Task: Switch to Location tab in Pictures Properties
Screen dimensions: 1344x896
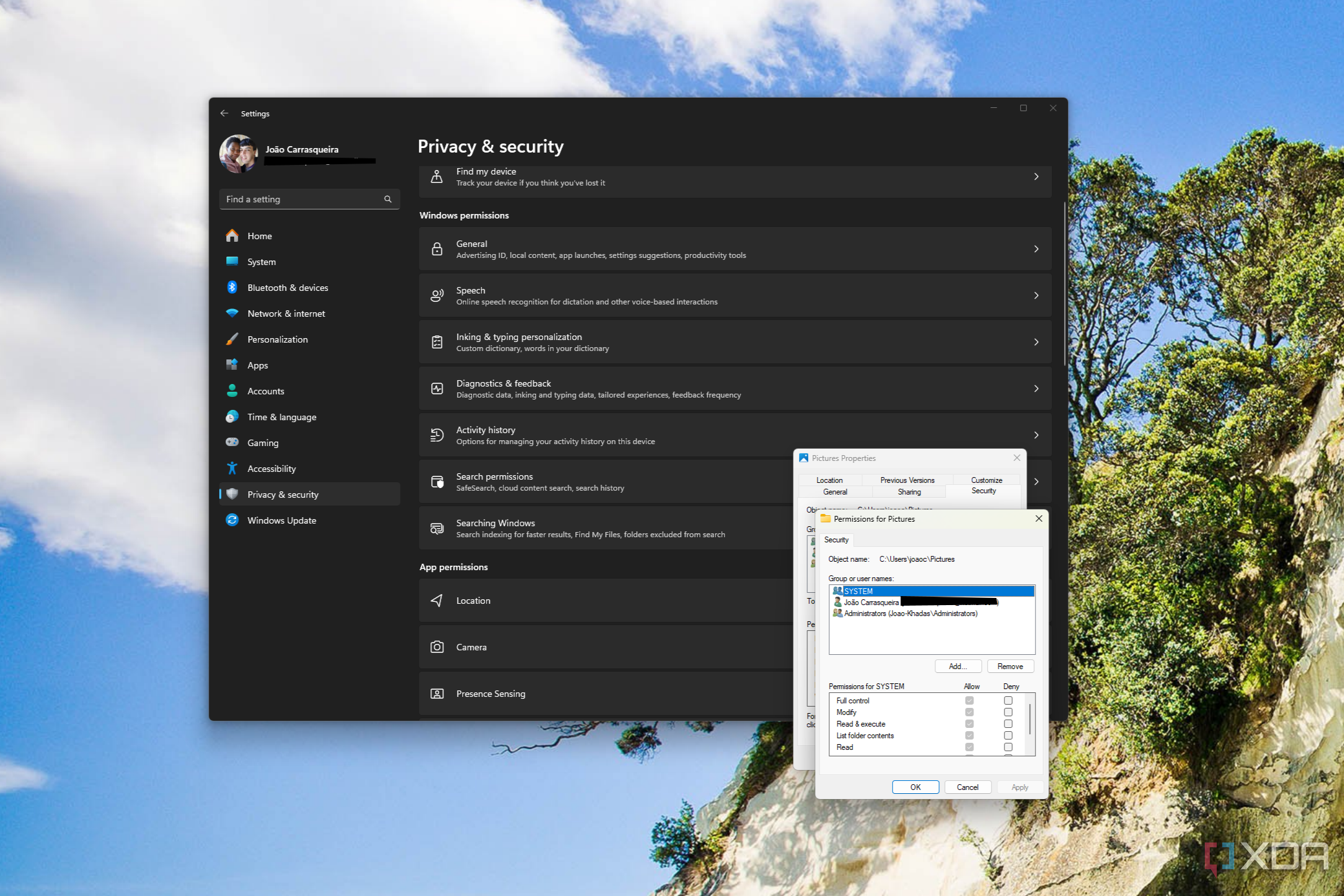Action: click(x=829, y=480)
